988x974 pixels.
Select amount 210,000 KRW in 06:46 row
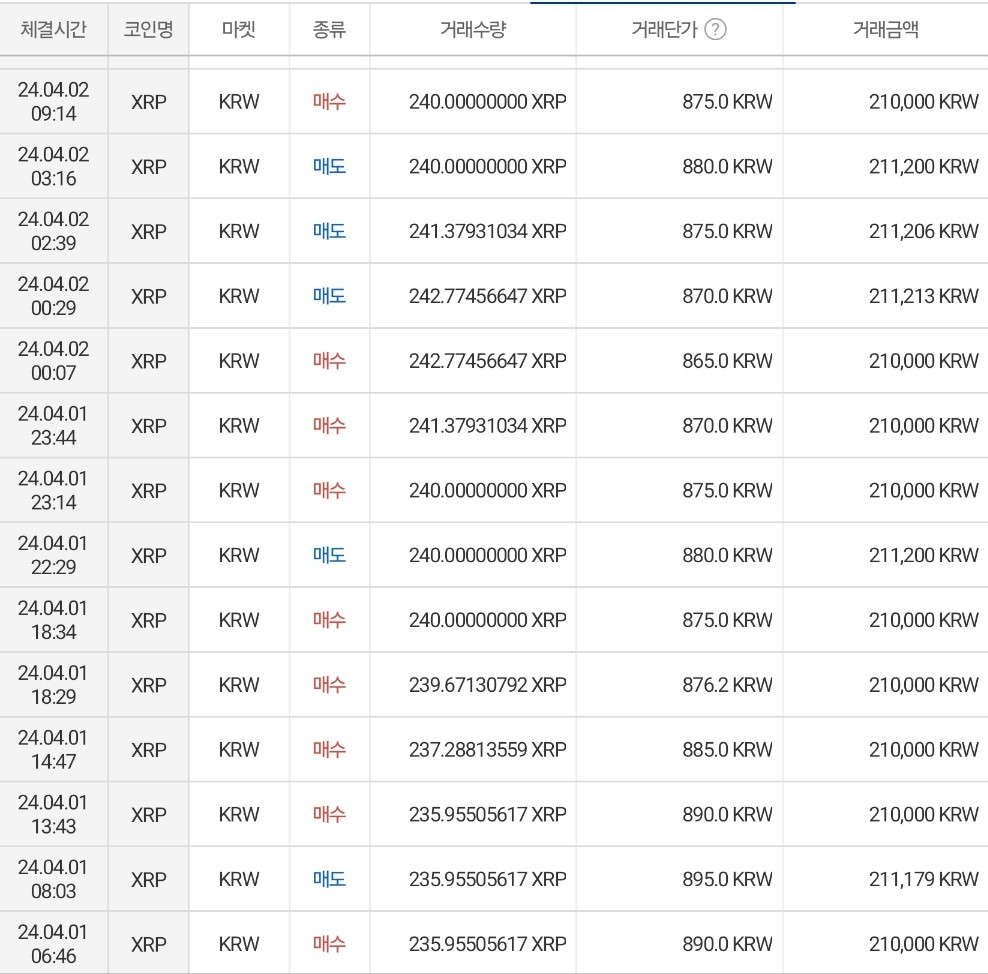click(x=924, y=944)
